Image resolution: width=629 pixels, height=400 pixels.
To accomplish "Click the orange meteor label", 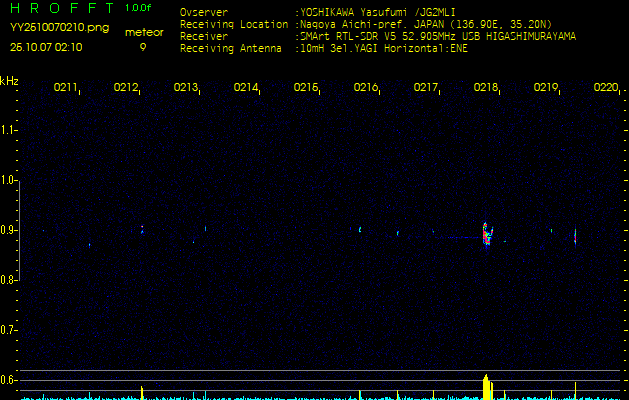I will click(143, 32).
